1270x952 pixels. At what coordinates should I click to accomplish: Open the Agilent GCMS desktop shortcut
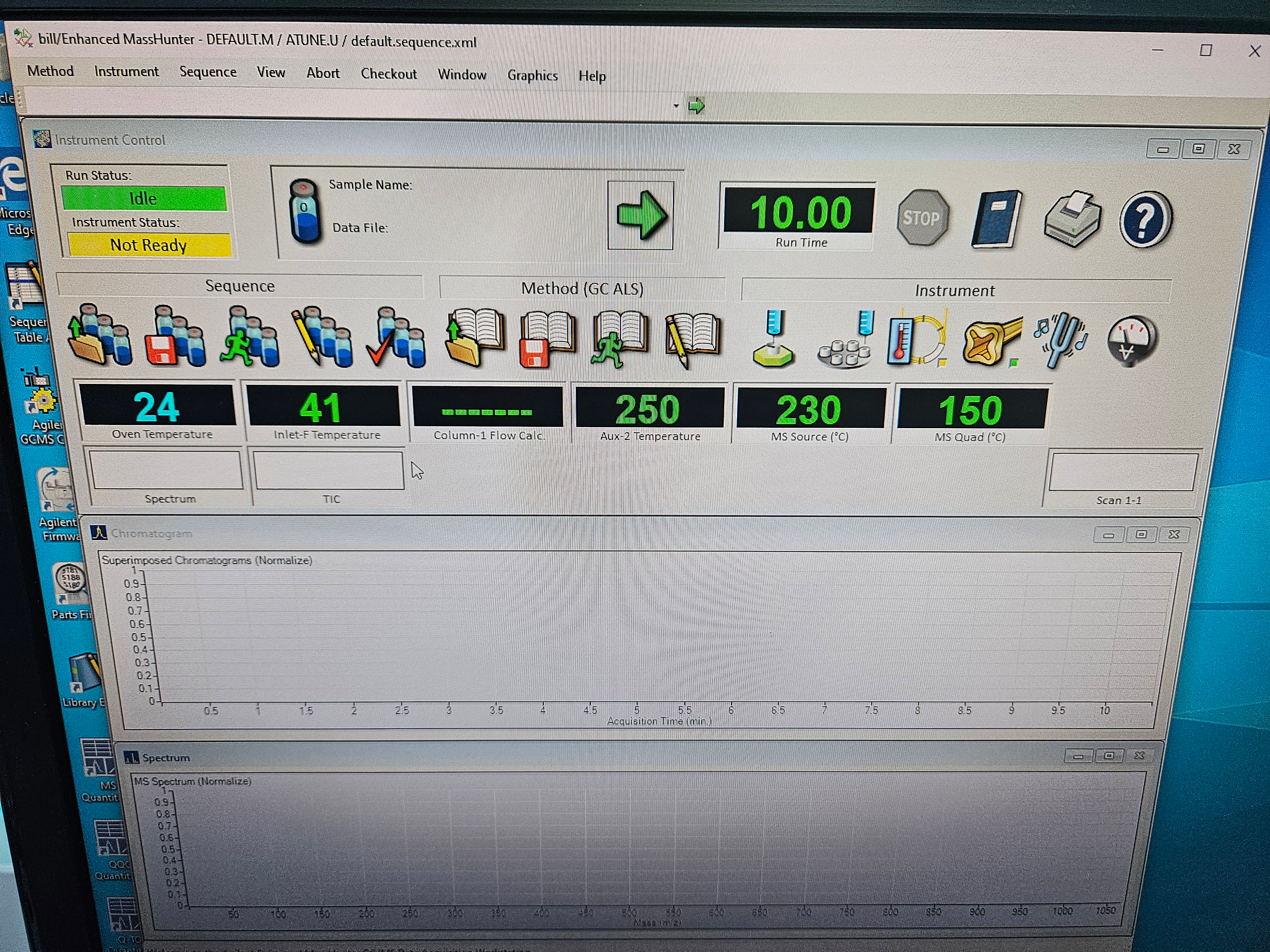41,406
